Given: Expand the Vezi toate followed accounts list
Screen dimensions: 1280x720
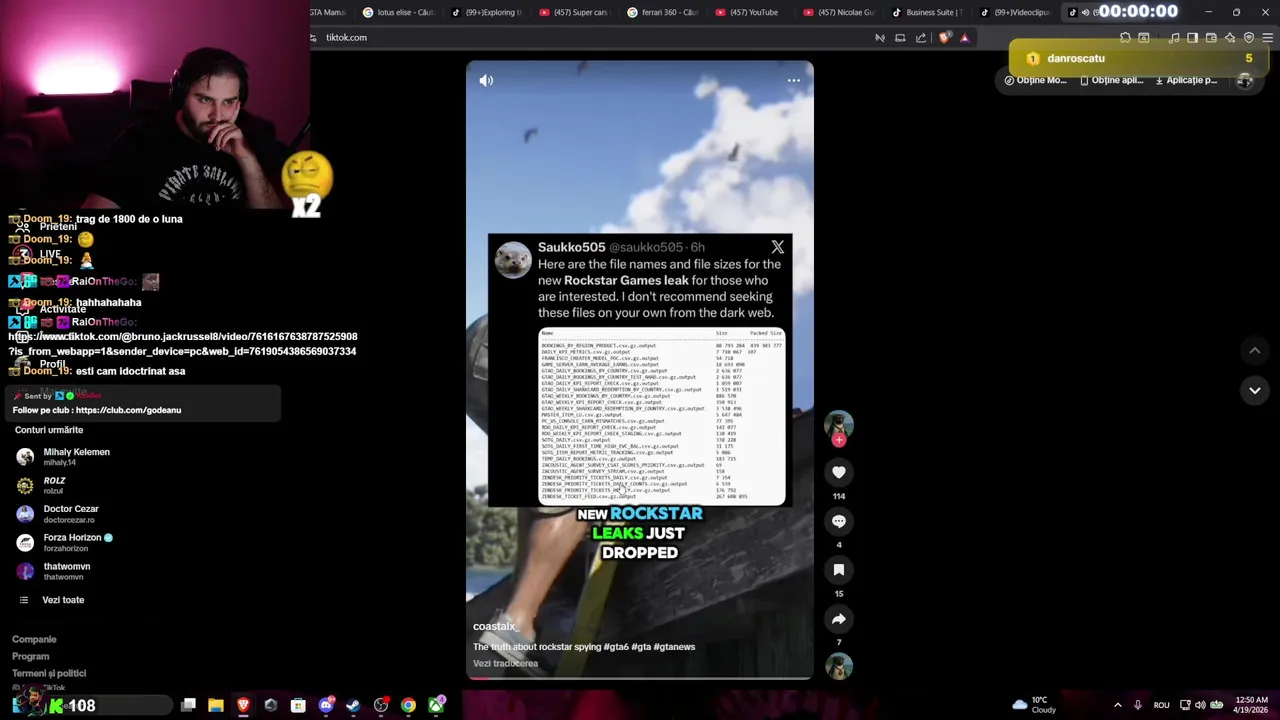Looking at the screenshot, I should click(x=63, y=600).
